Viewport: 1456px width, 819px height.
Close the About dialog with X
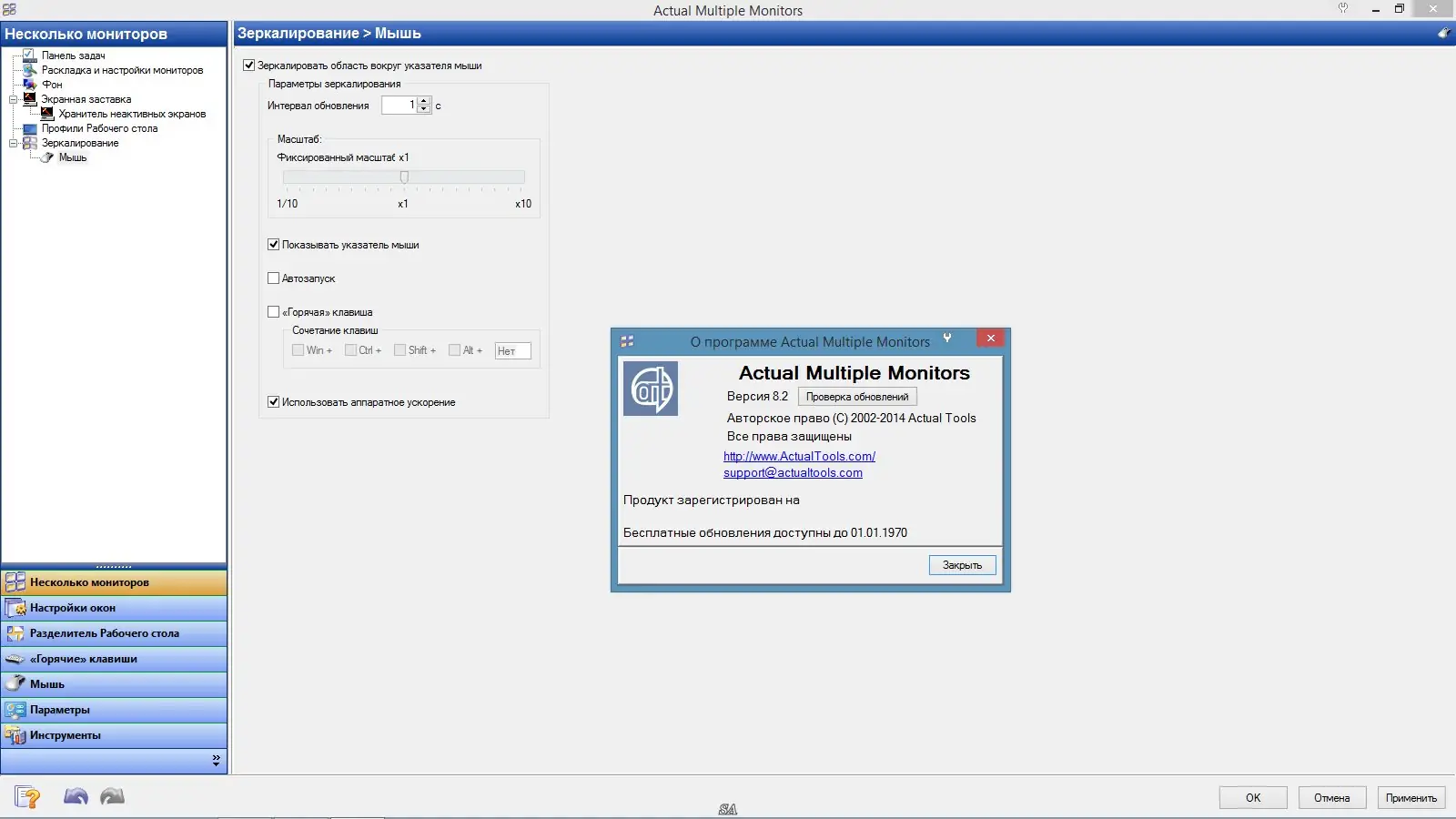point(990,339)
